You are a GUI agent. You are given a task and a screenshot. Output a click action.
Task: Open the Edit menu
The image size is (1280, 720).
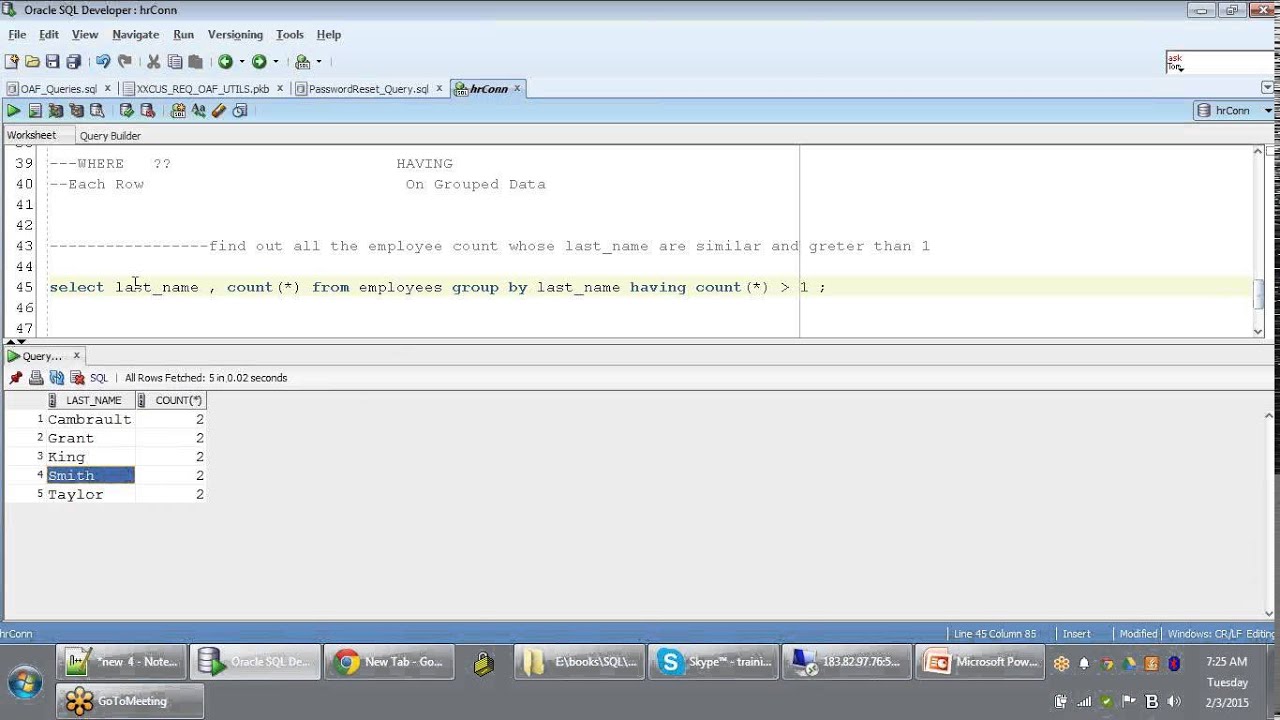49,34
